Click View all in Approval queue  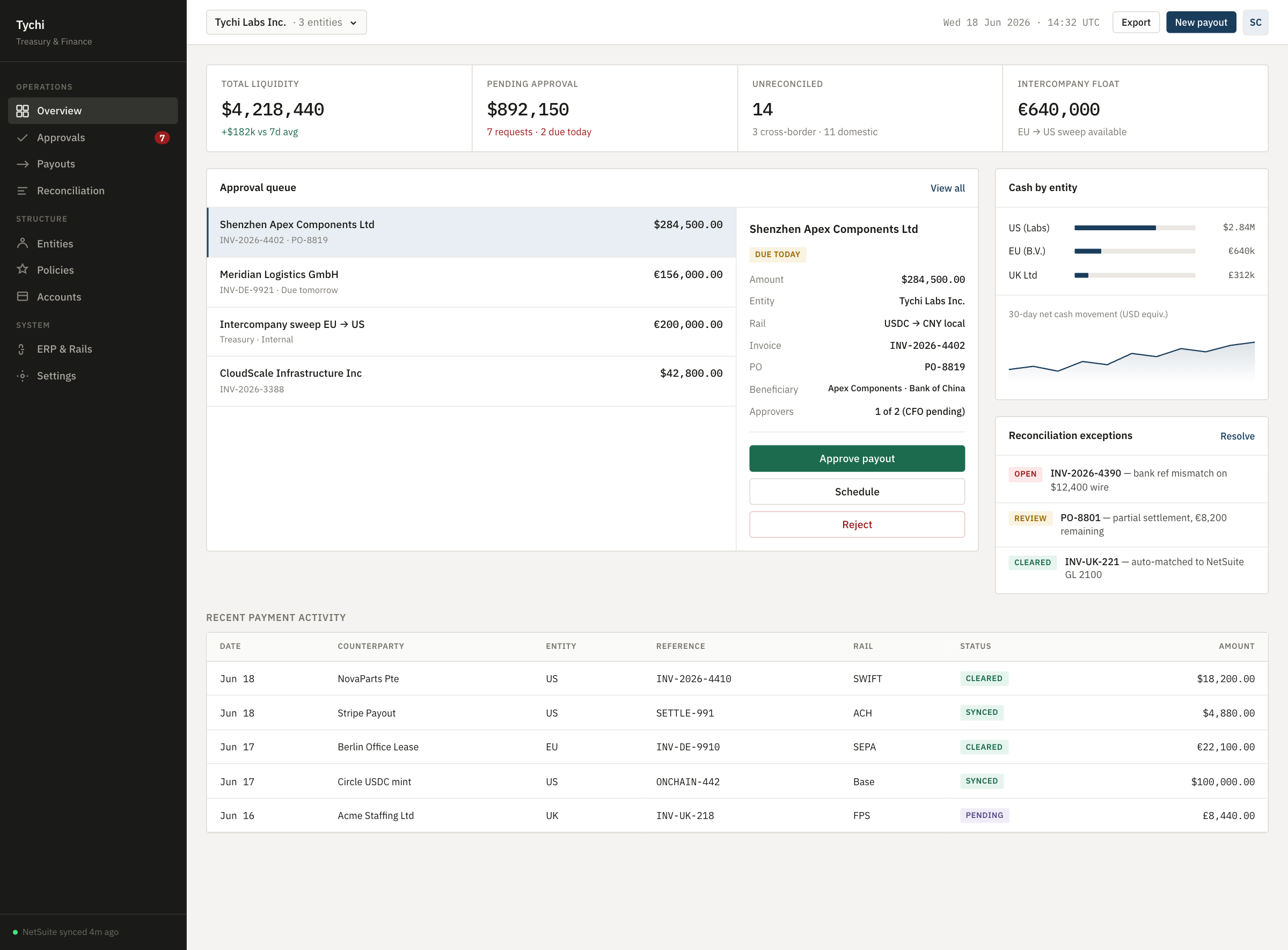click(x=948, y=188)
